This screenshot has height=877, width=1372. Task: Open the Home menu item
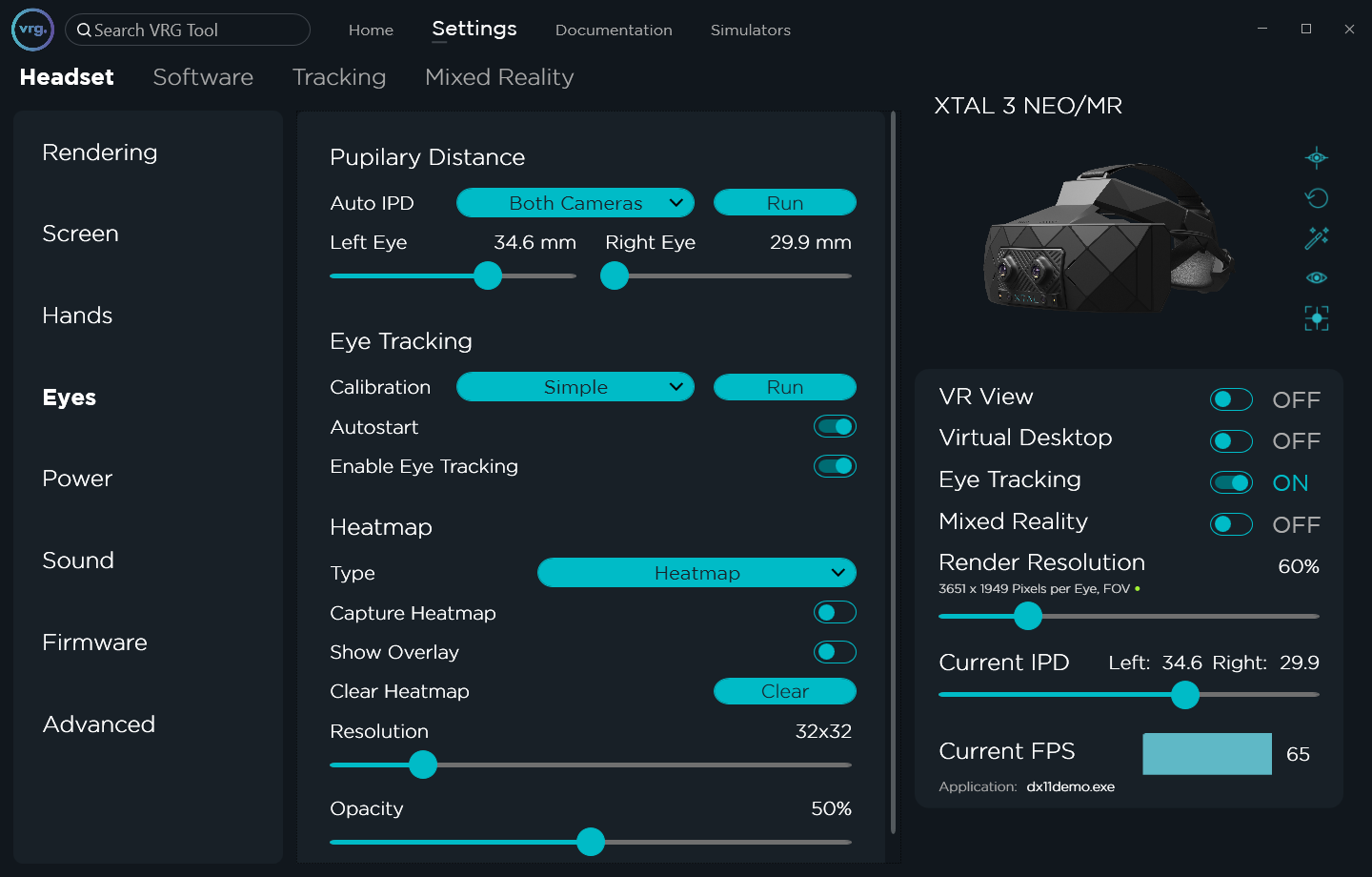tap(371, 31)
